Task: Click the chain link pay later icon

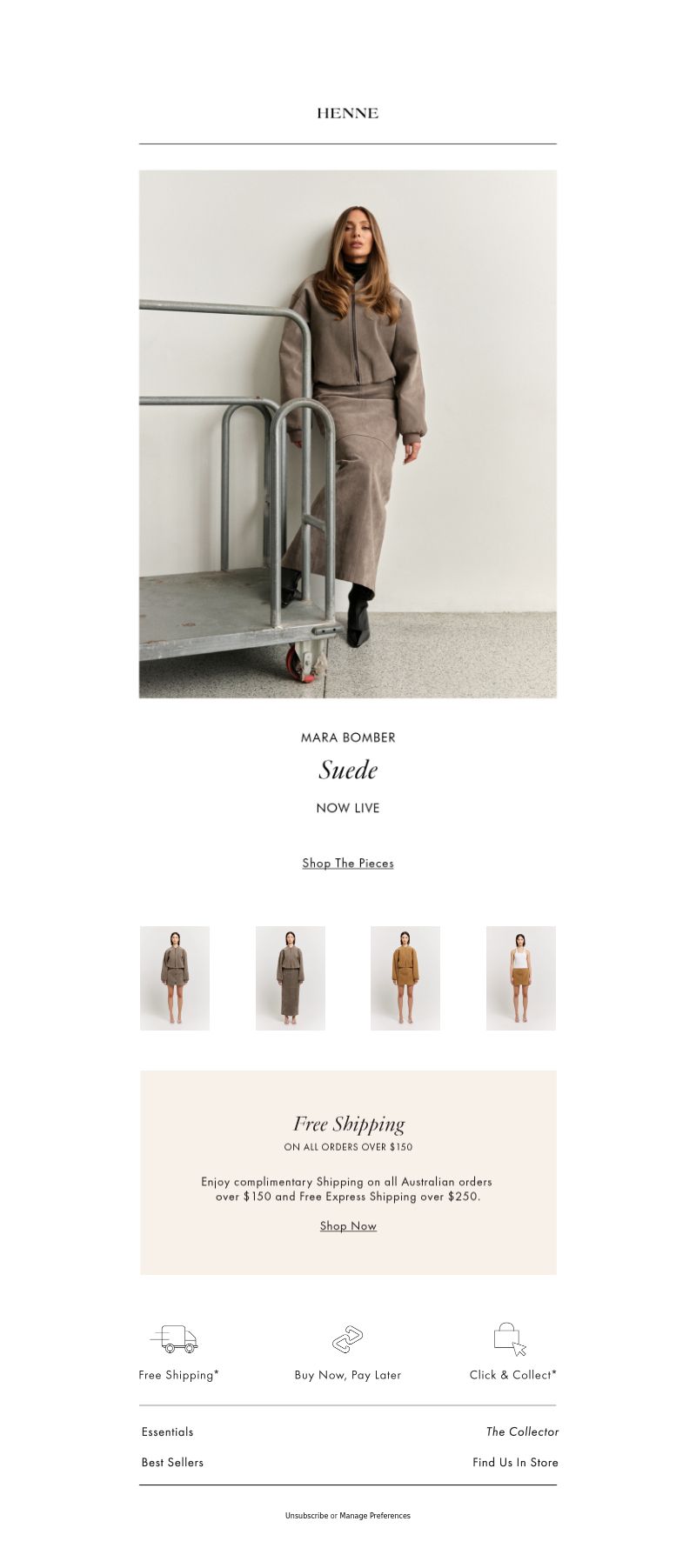Action: (348, 1339)
